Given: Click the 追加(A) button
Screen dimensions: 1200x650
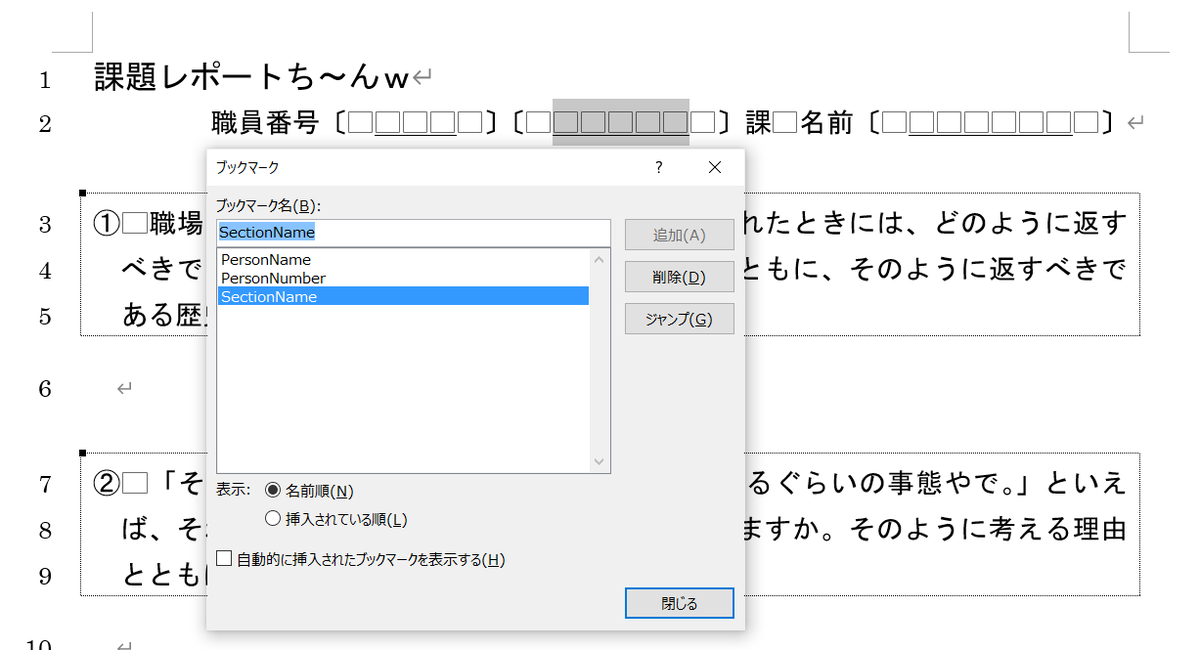Looking at the screenshot, I should coord(679,235).
